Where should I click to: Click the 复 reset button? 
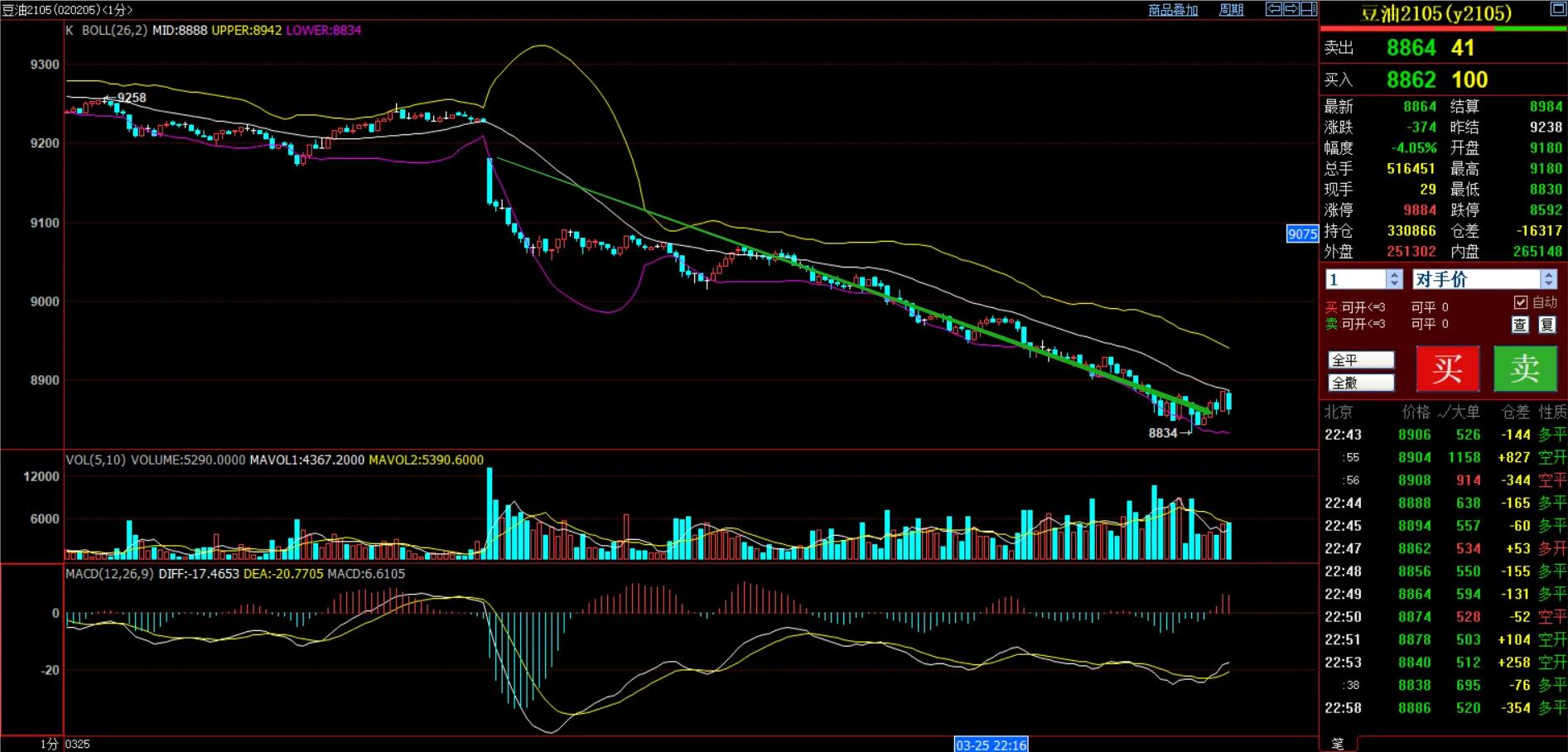pyautogui.click(x=1547, y=325)
